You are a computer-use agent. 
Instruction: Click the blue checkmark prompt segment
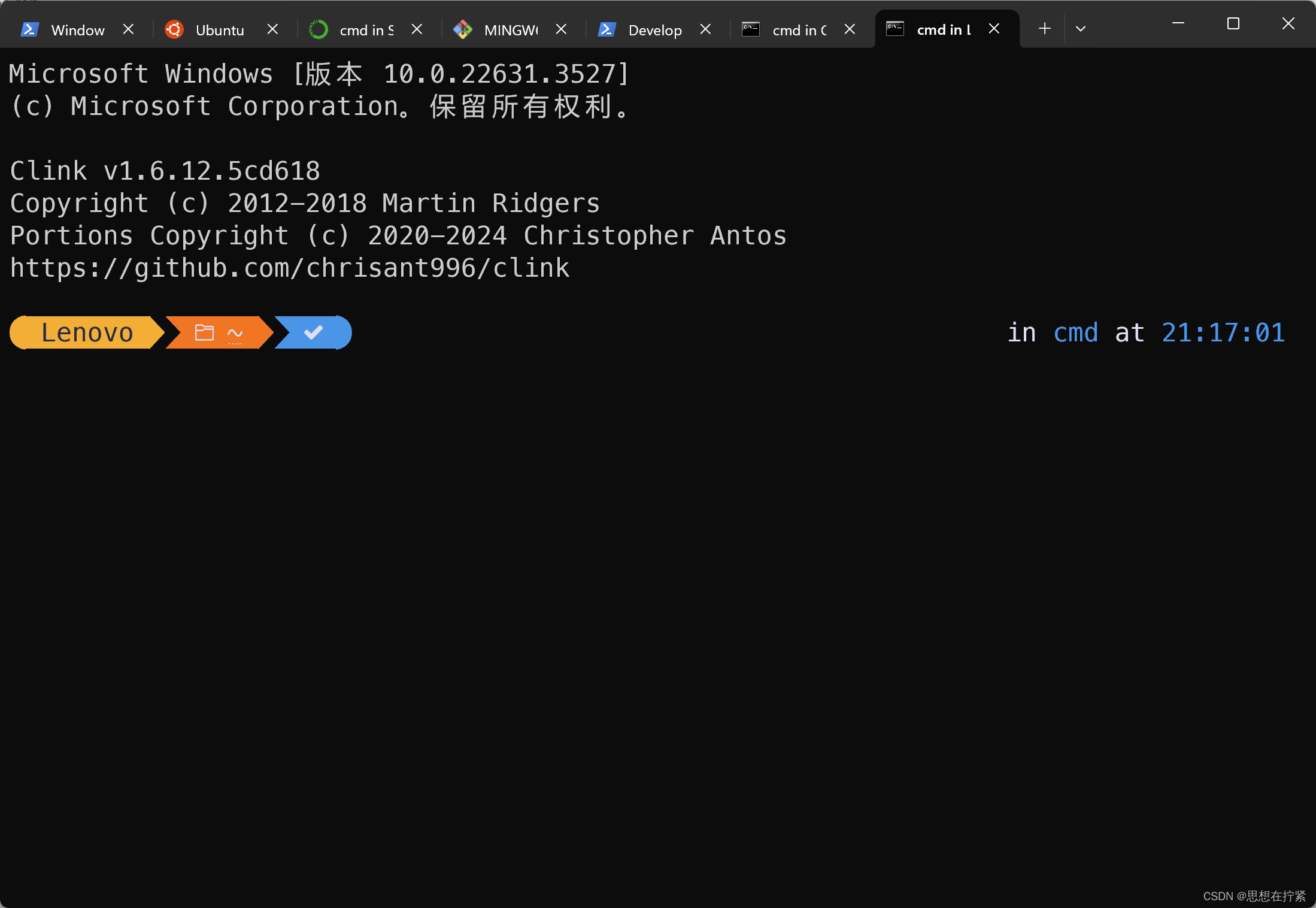point(313,332)
